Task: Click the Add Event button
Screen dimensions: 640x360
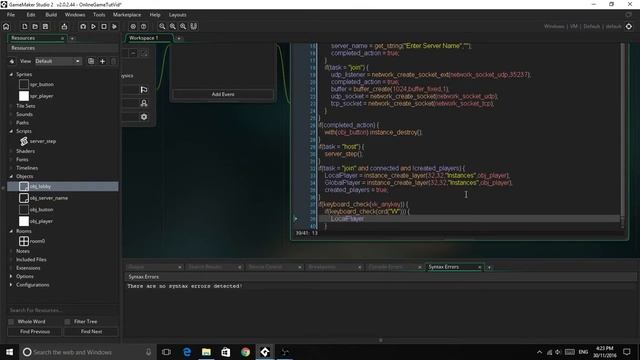Action: [223, 94]
